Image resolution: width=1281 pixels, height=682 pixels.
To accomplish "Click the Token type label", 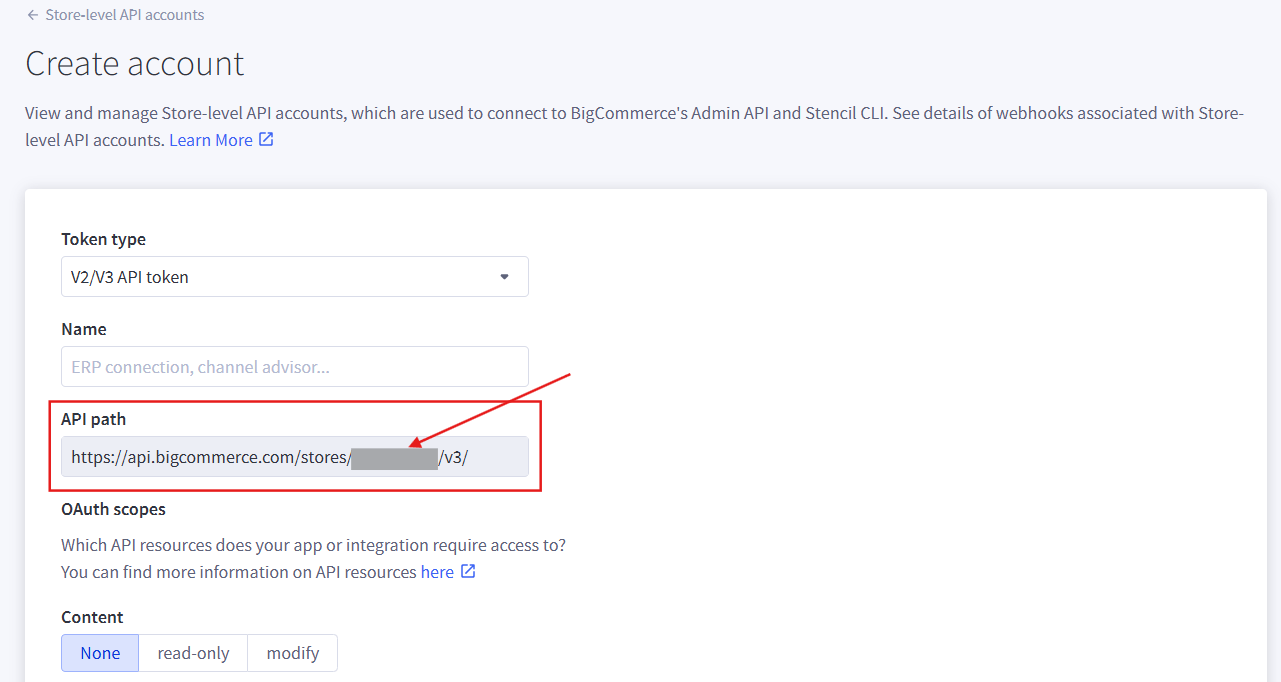I will tap(103, 239).
